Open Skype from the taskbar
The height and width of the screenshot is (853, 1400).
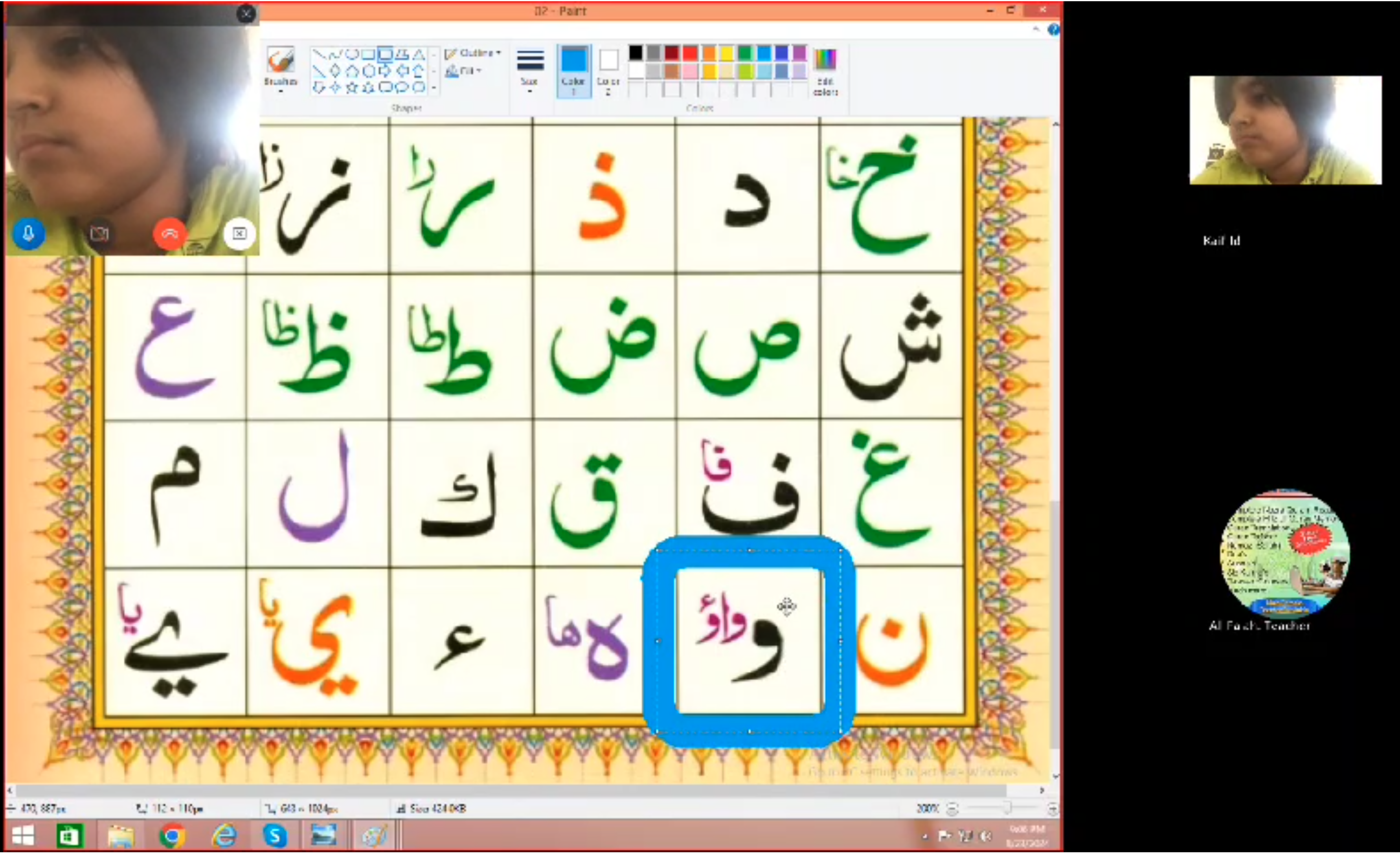pos(275,836)
